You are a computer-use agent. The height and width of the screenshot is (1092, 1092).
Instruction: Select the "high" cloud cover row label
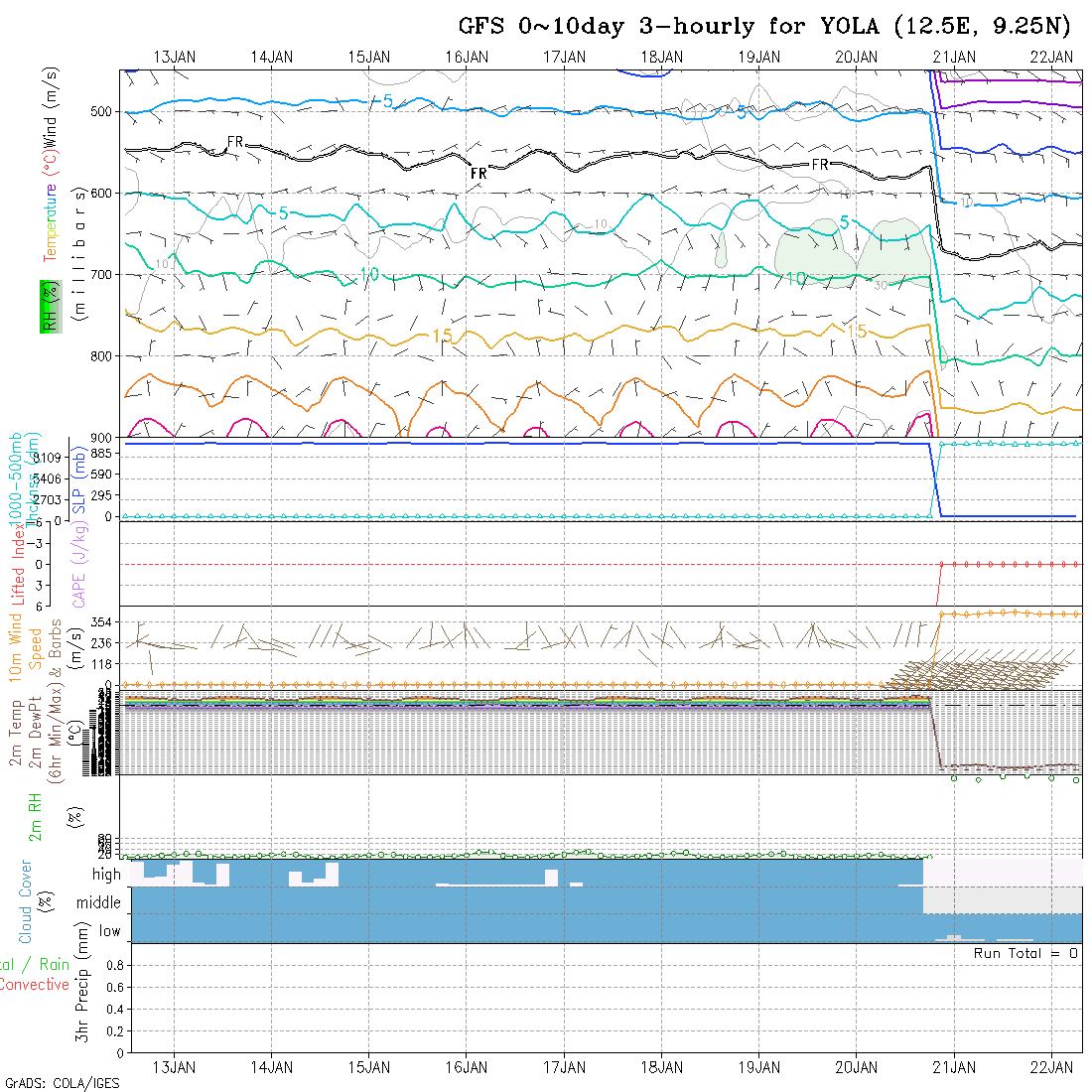(x=106, y=875)
